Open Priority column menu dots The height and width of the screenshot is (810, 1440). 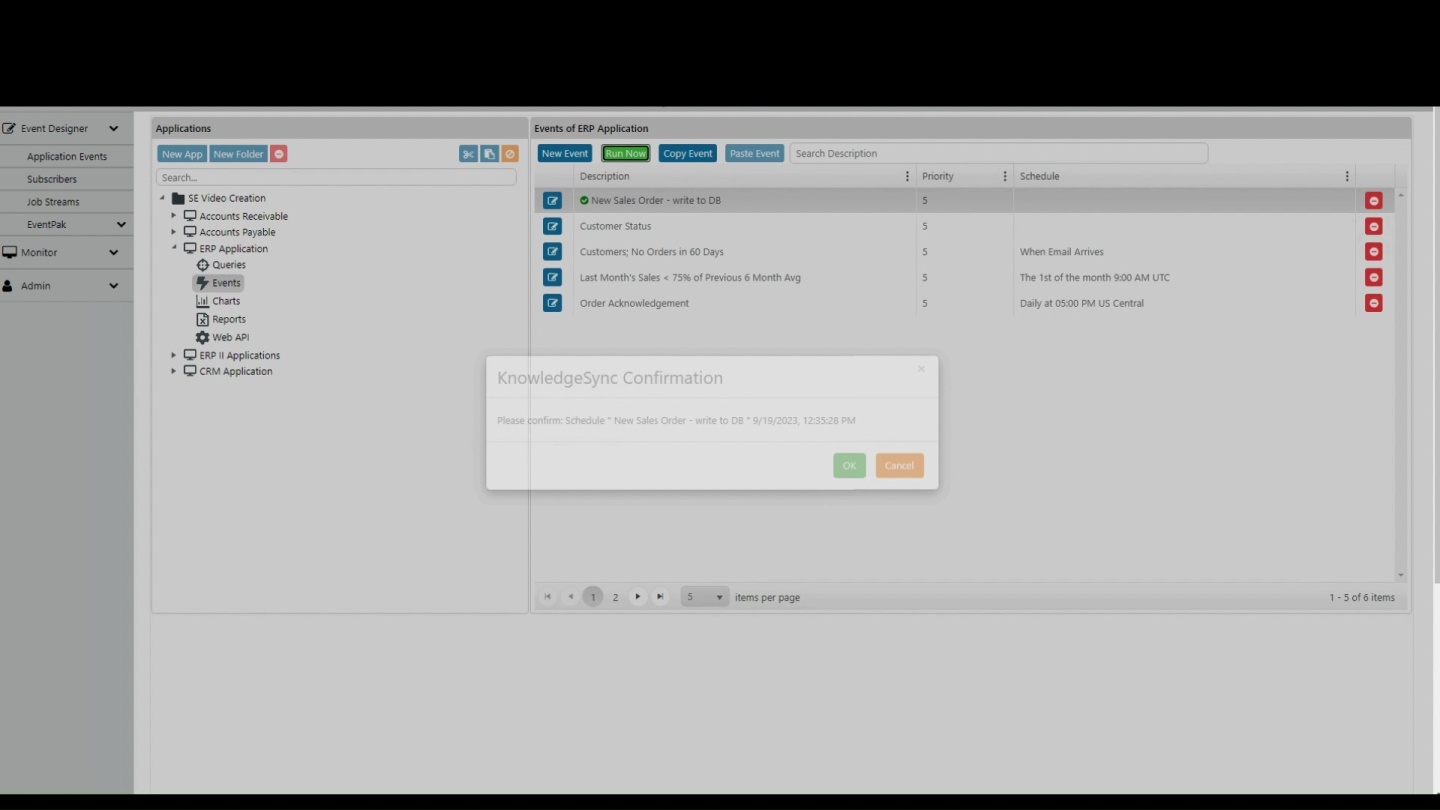pyautogui.click(x=1005, y=176)
